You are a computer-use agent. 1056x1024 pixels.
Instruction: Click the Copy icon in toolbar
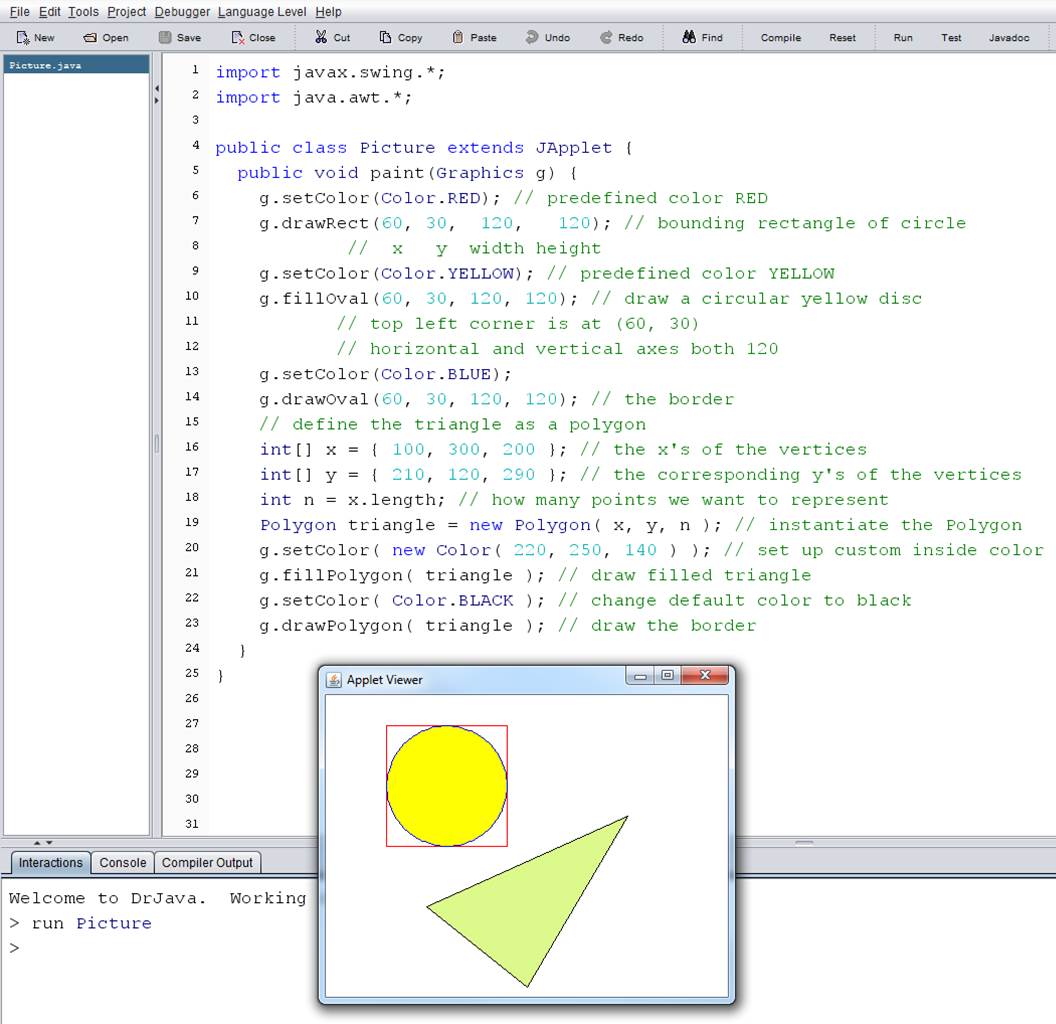pyautogui.click(x=385, y=37)
